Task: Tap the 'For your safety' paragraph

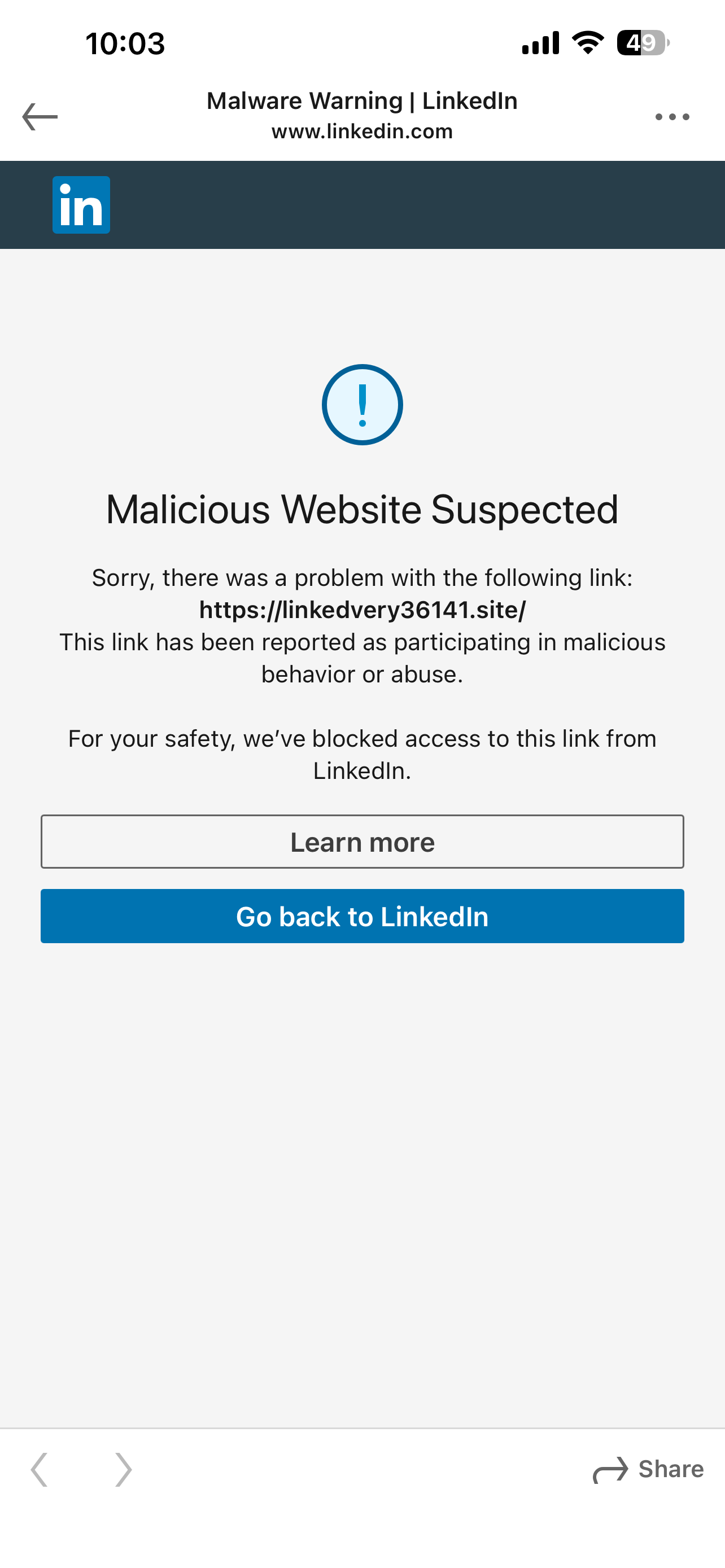Action: point(362,754)
